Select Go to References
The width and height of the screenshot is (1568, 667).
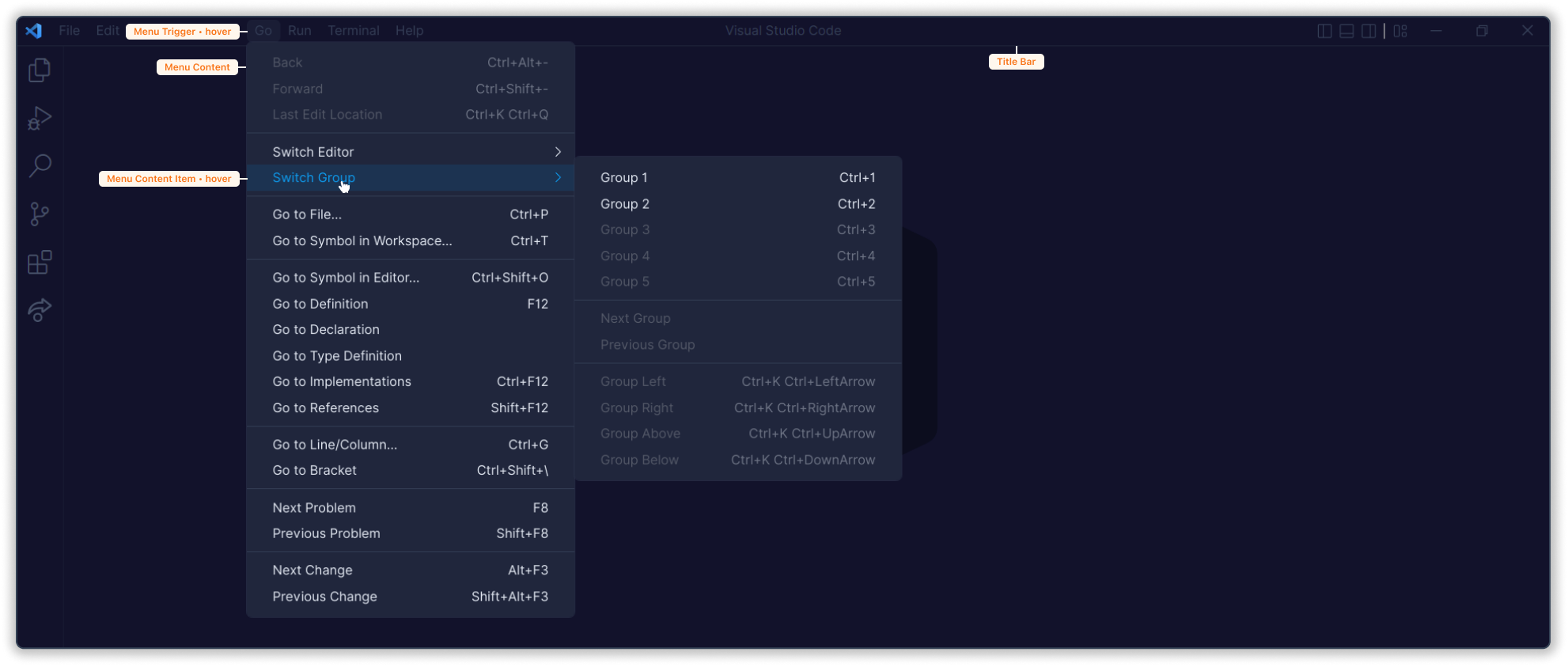[411, 407]
